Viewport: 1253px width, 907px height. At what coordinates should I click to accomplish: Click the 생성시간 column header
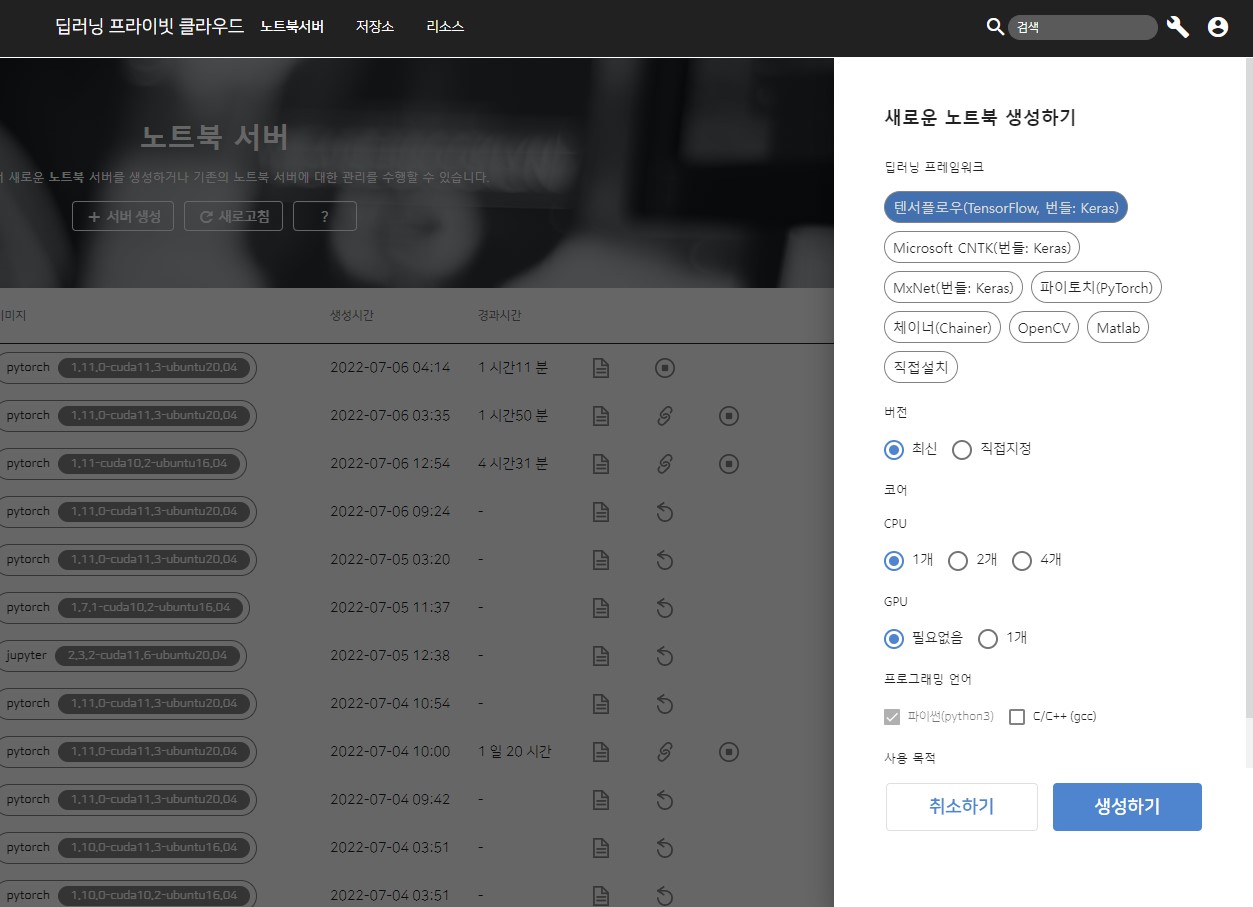[351, 316]
